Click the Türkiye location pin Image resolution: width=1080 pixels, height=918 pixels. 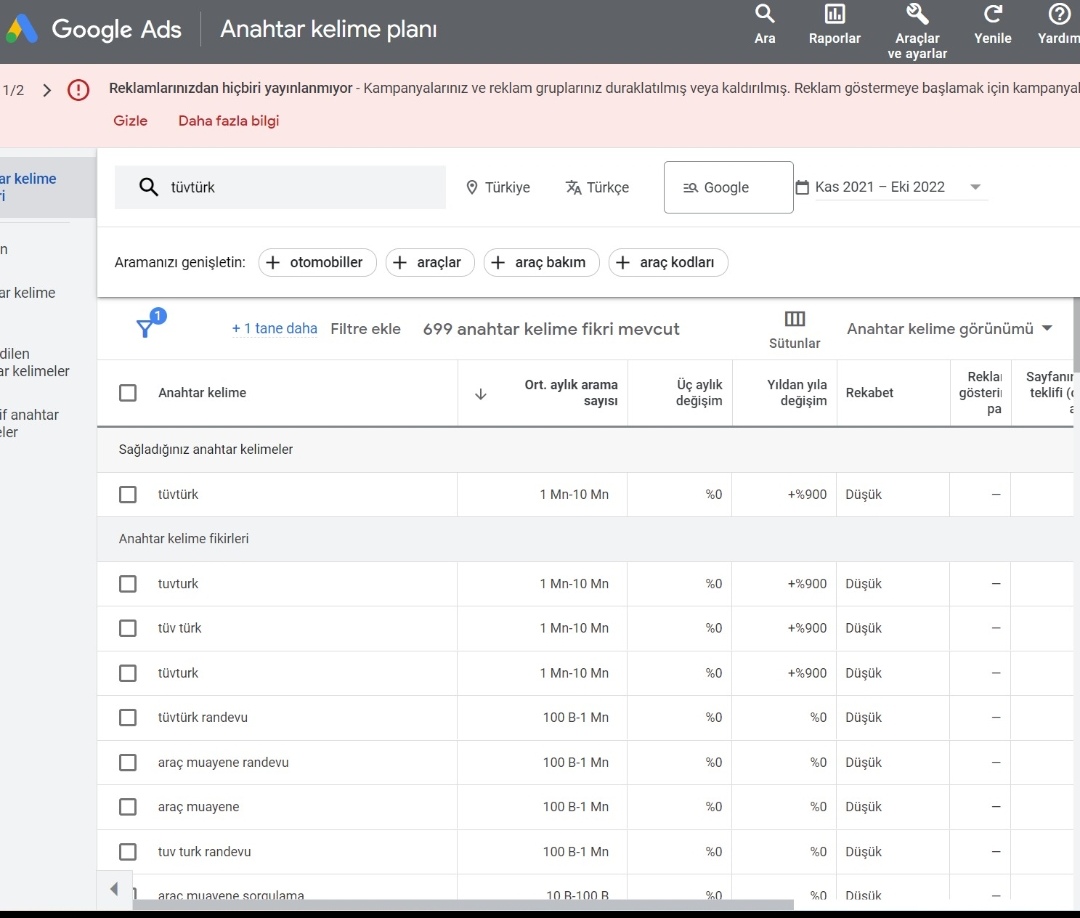472,187
